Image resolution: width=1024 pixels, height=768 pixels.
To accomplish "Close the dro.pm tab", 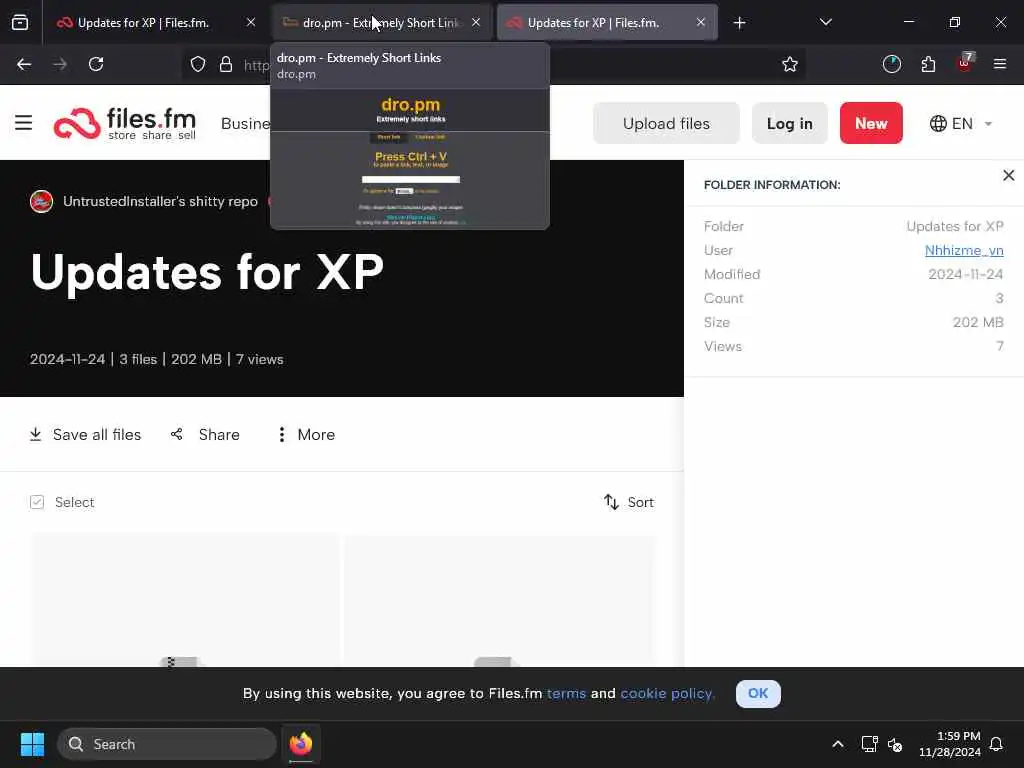I will point(476,22).
